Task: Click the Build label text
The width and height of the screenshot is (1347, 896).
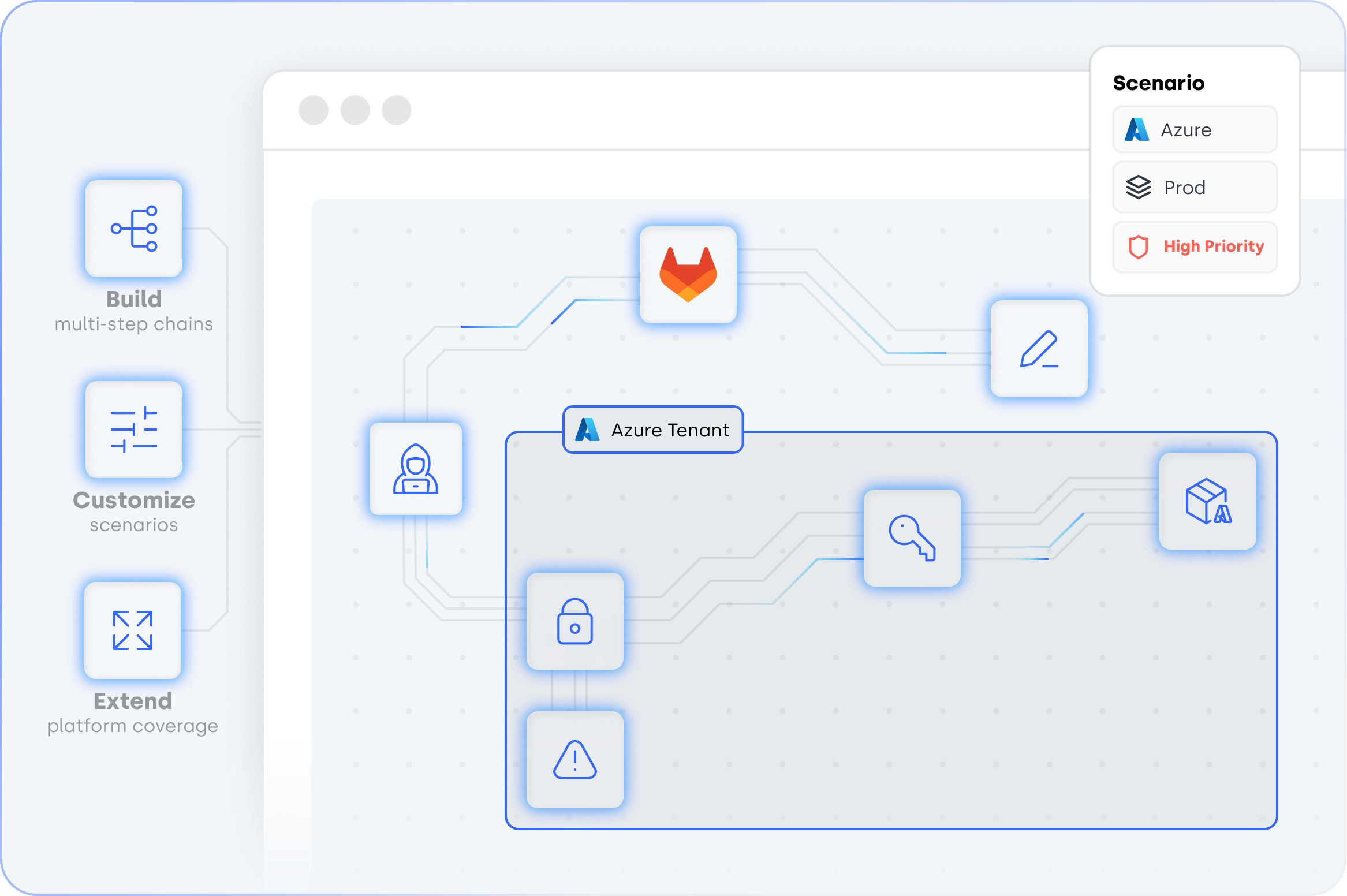Action: 134,299
